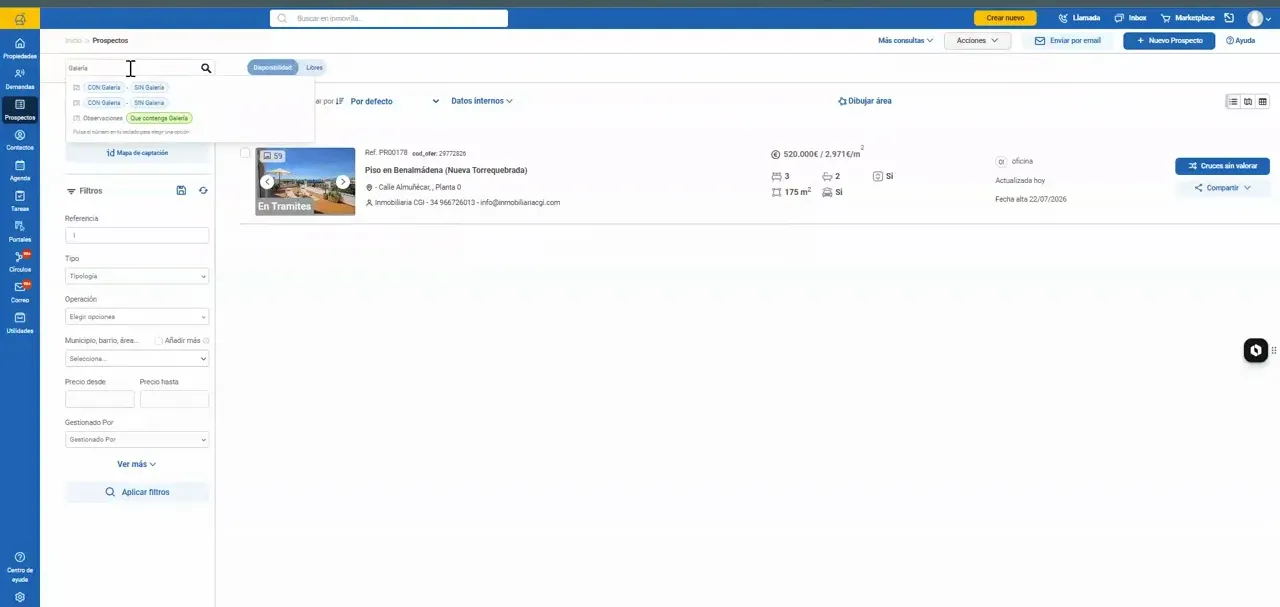The width and height of the screenshot is (1280, 607).
Task: Open the Gestionado Por dropdown
Action: click(137, 439)
